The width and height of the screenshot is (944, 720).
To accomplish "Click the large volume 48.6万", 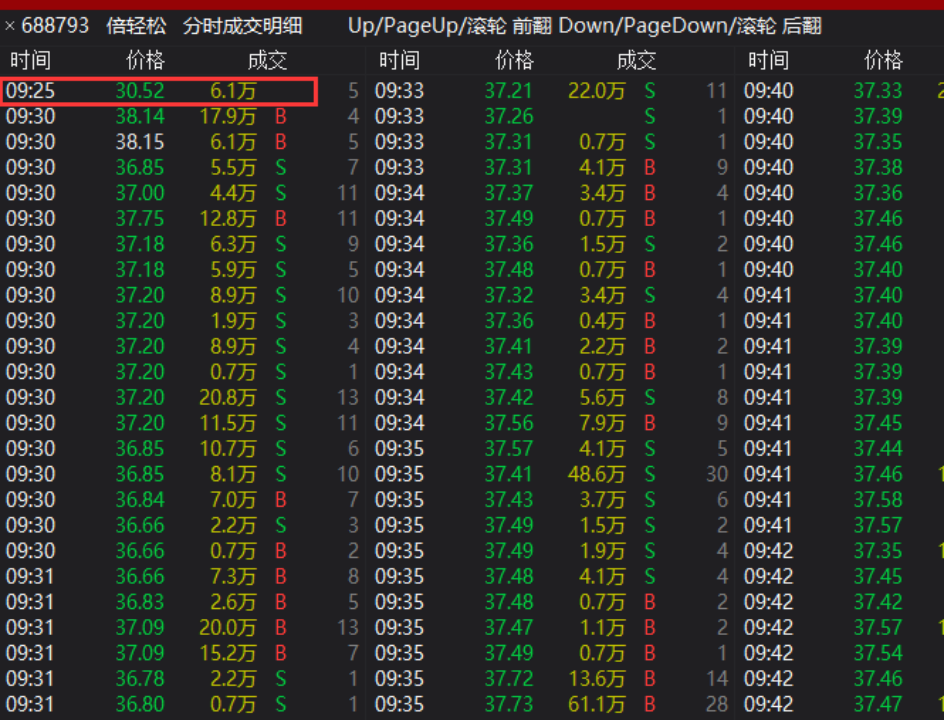I will 597,474.
